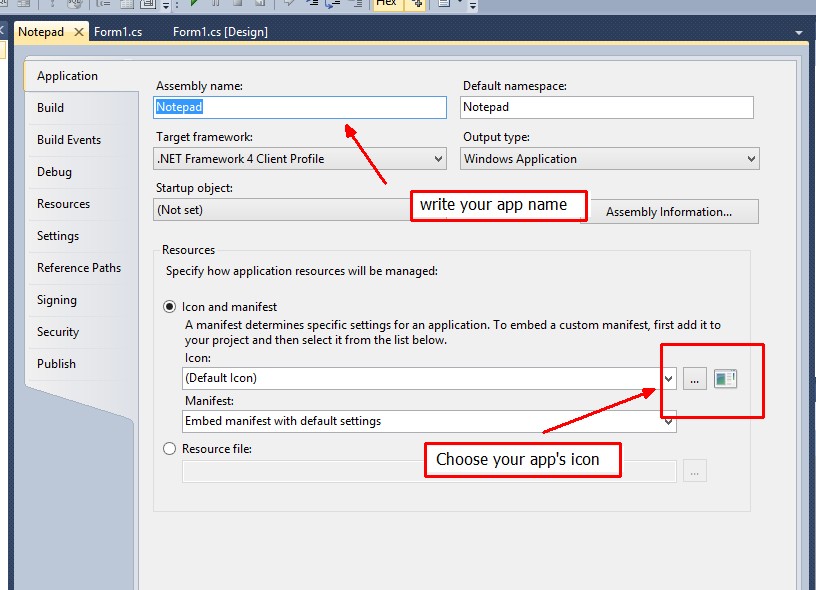Screen dimensions: 816x590
Task: Browse for an icon file with ellipsis button
Action: pos(694,378)
